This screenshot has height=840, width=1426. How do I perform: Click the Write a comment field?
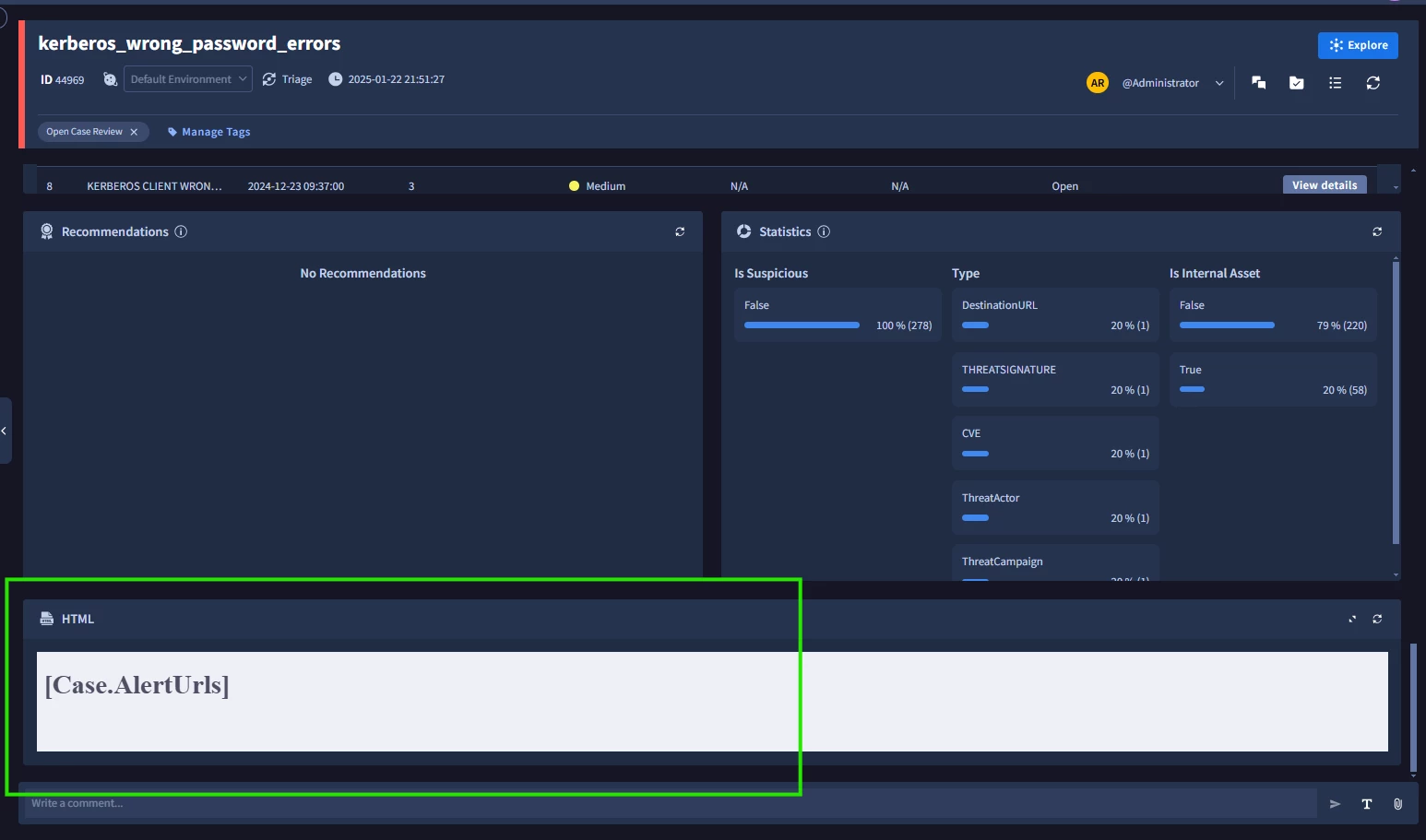(x=670, y=803)
